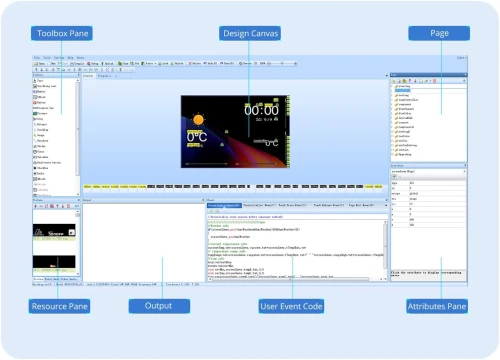Click the zoom slider in the toolbar
This screenshot has width=500, height=360.
click(x=282, y=63)
